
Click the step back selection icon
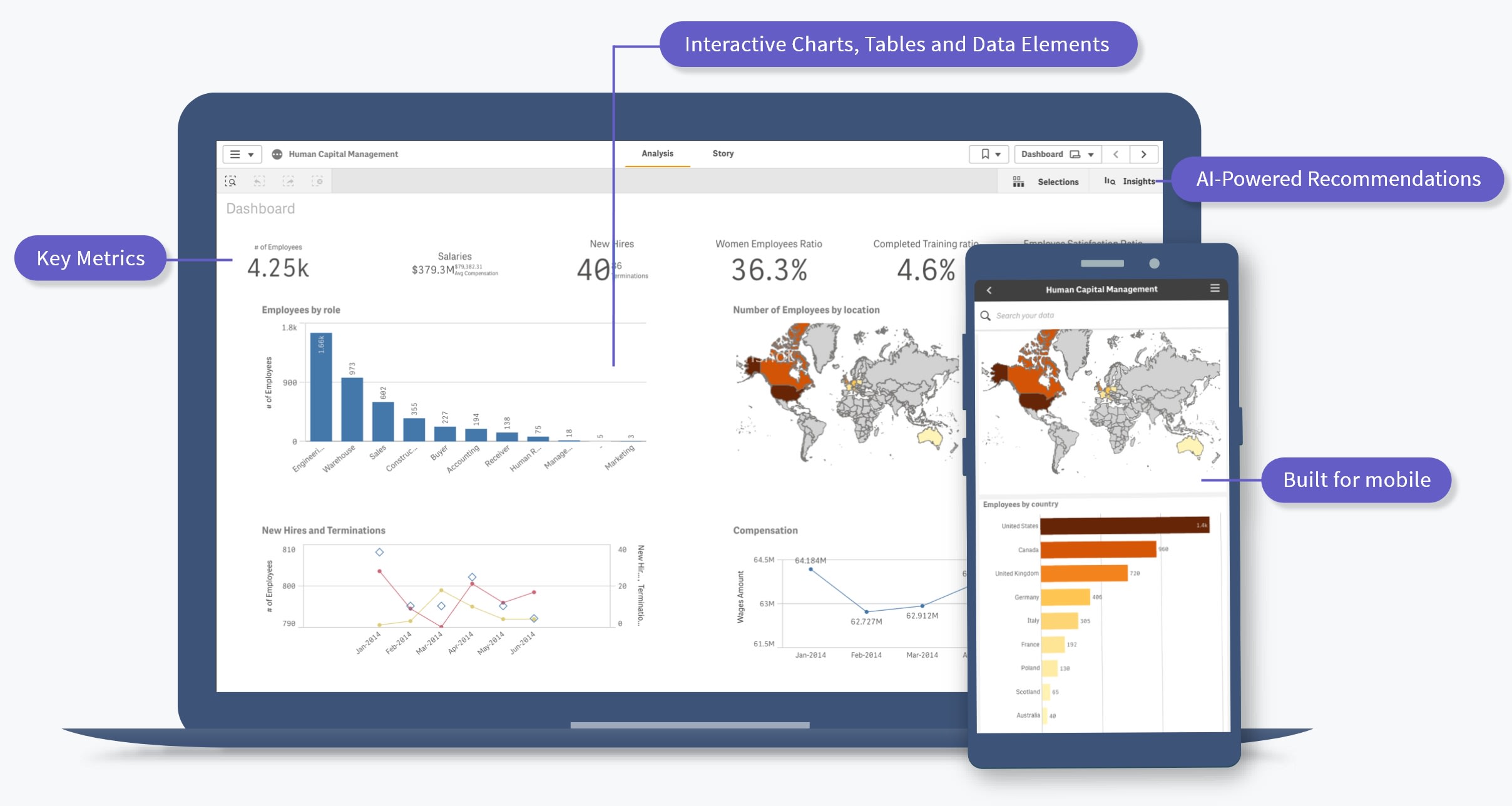click(x=259, y=181)
